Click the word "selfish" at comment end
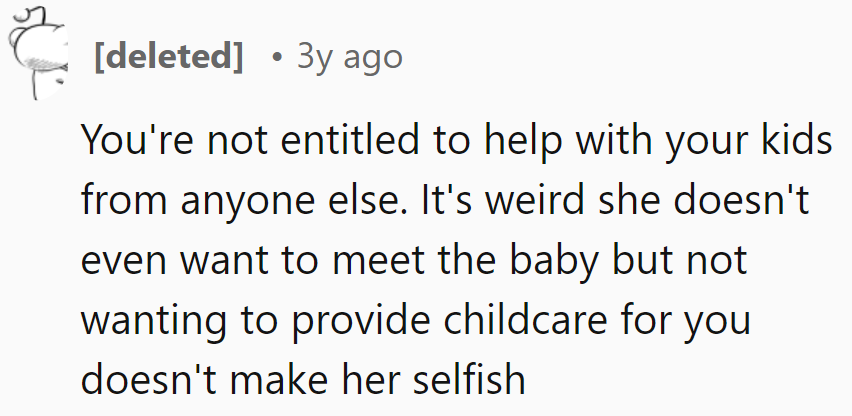852x416 pixels. 469,379
